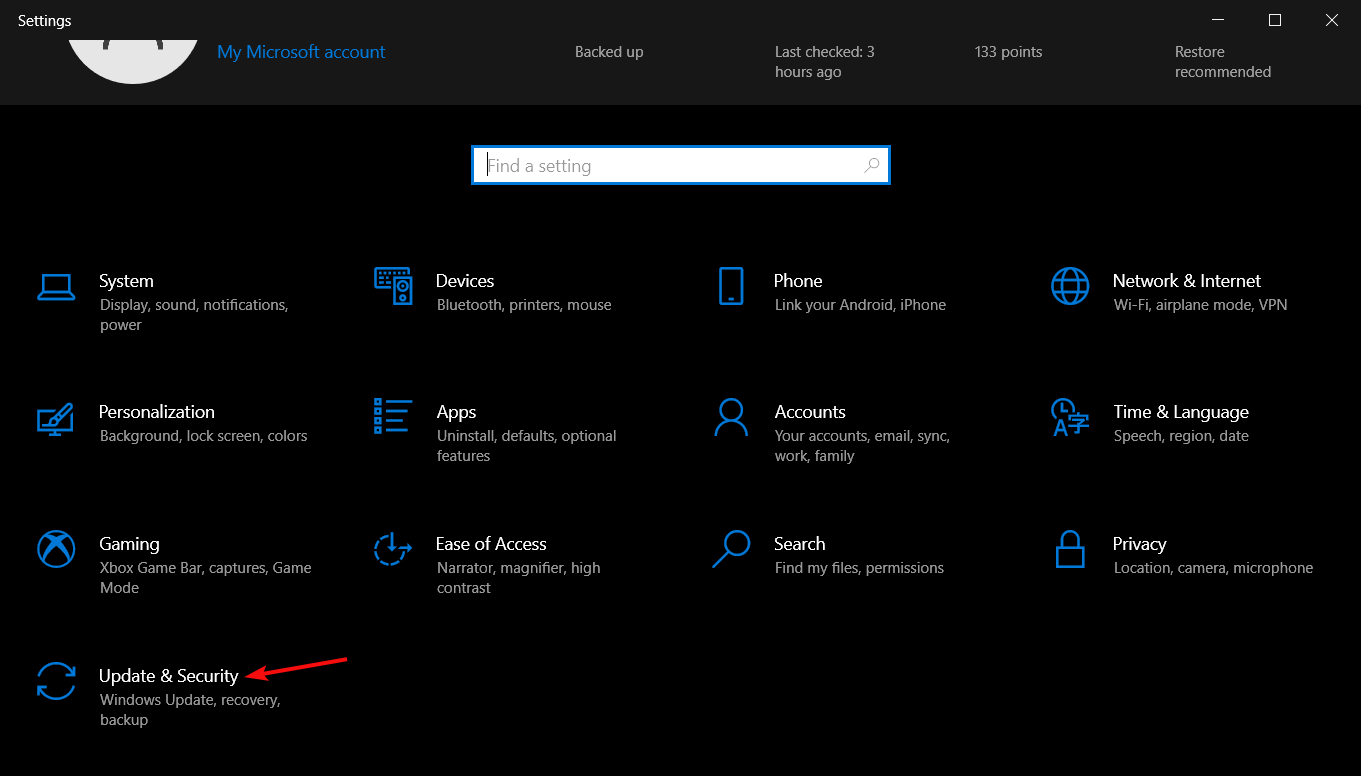The image size is (1361, 776).
Task: Open Network & Internet globe icon
Action: 1070,287
